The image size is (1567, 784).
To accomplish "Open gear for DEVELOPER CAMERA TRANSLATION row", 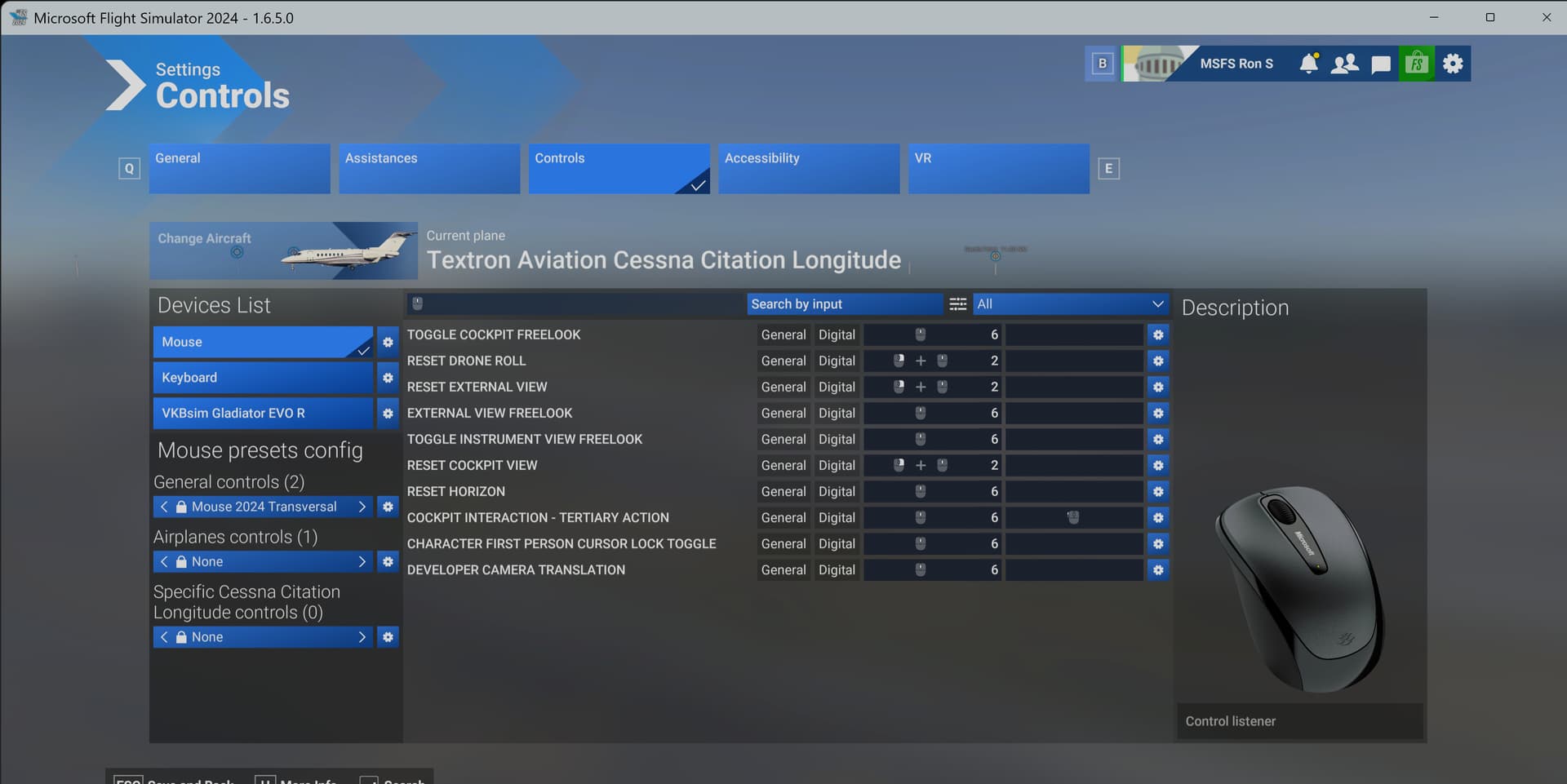I will coord(1158,569).
